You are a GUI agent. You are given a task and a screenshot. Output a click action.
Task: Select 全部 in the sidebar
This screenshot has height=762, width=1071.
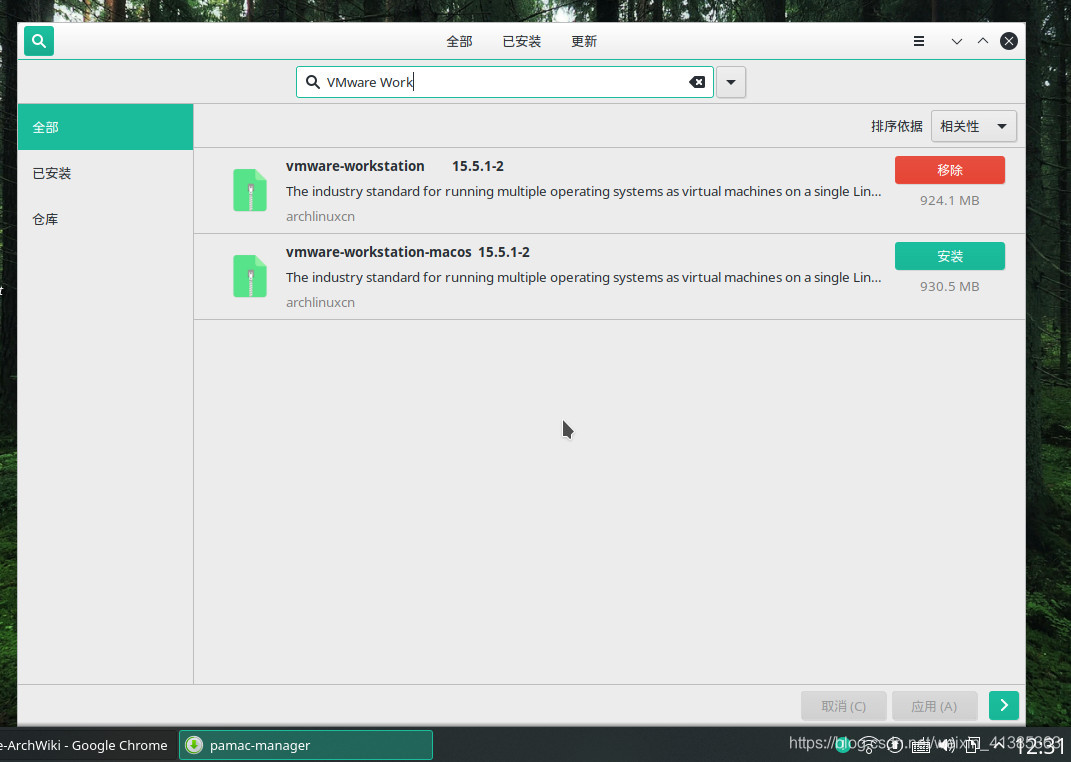pyautogui.click(x=105, y=127)
